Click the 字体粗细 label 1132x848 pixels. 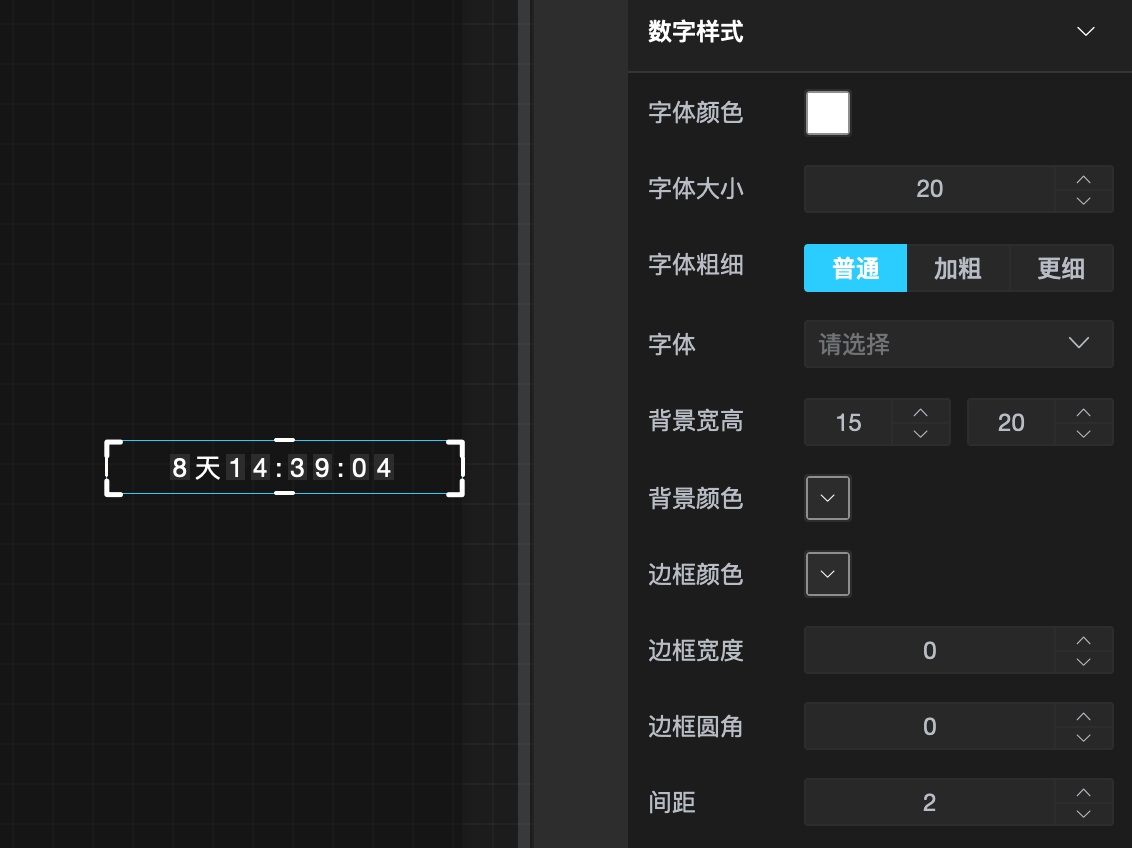point(695,265)
